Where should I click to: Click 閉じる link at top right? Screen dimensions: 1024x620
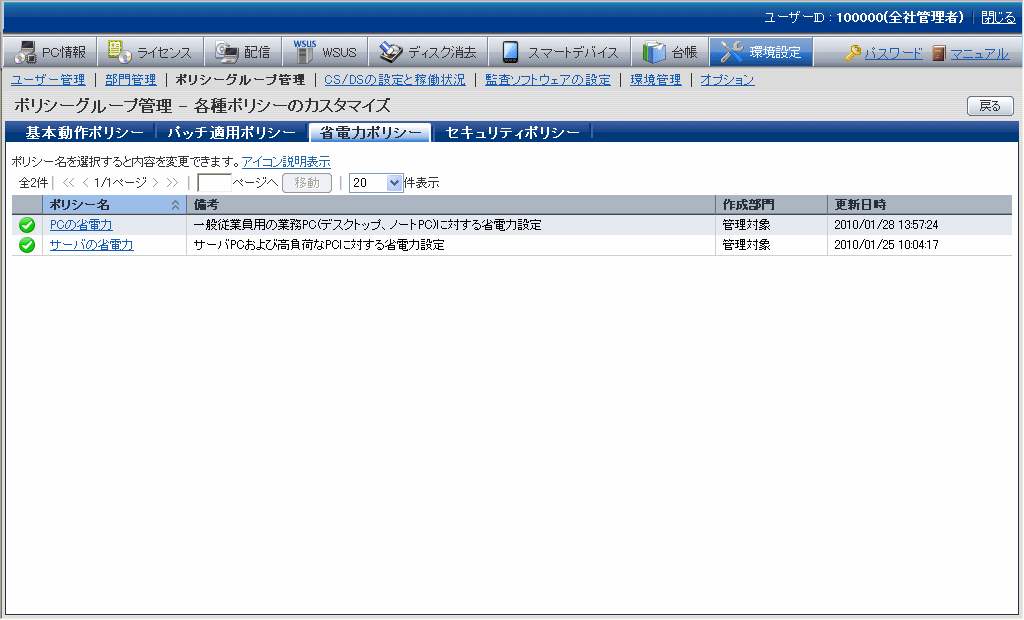pyautogui.click(x=999, y=18)
